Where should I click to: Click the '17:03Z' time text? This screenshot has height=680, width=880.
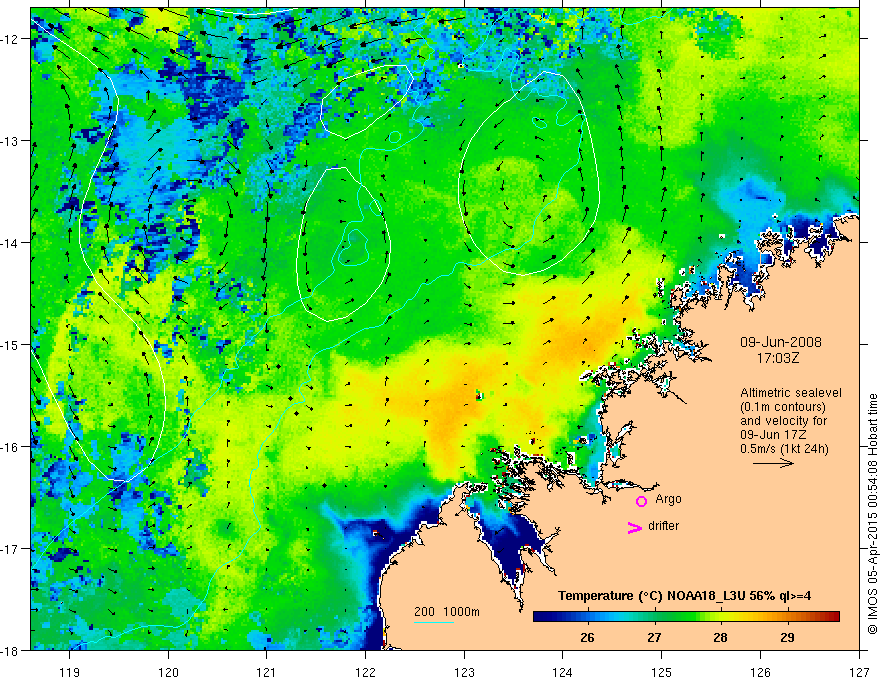(x=777, y=358)
